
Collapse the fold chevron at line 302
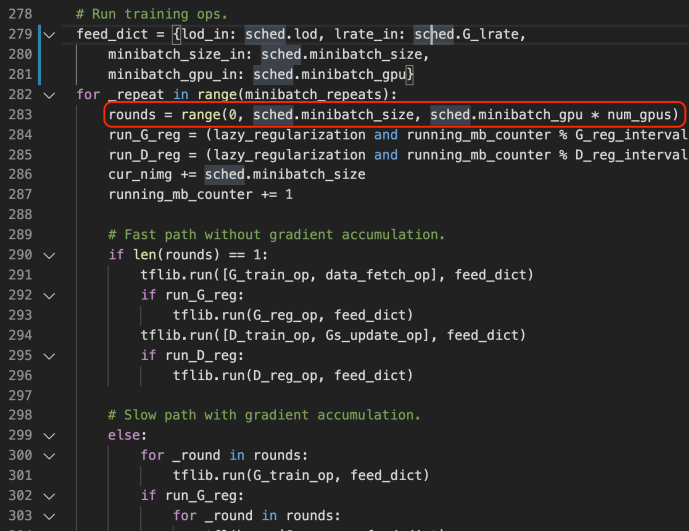[x=50, y=495]
